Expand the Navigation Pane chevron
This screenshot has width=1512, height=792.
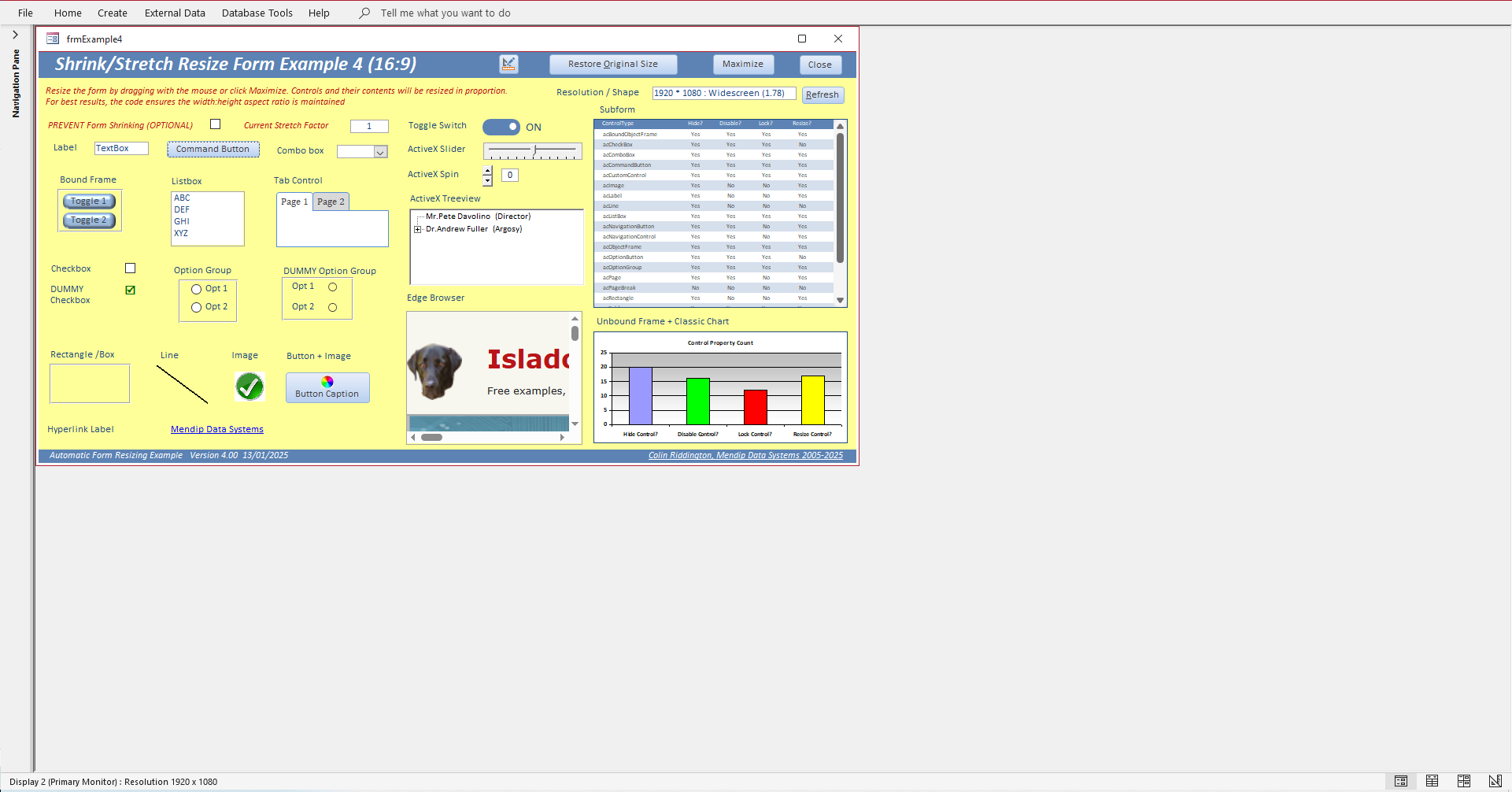tap(15, 35)
